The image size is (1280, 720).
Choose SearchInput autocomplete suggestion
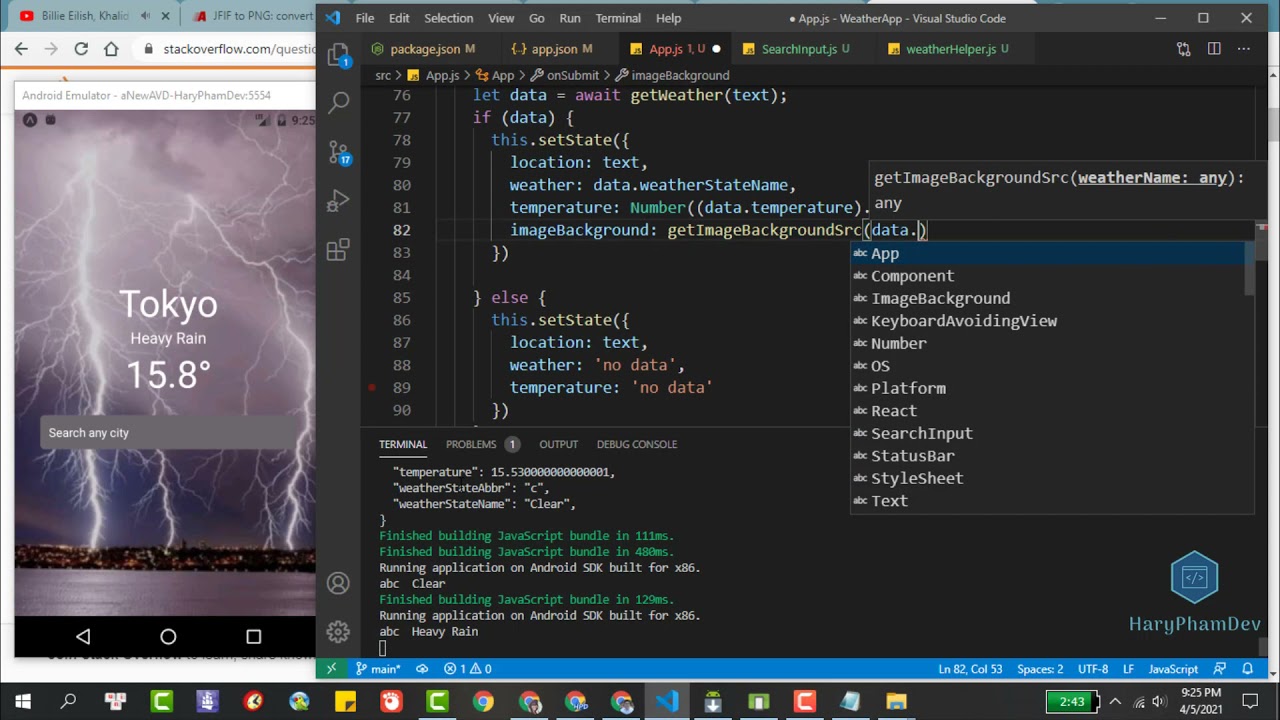[x=1048, y=433]
